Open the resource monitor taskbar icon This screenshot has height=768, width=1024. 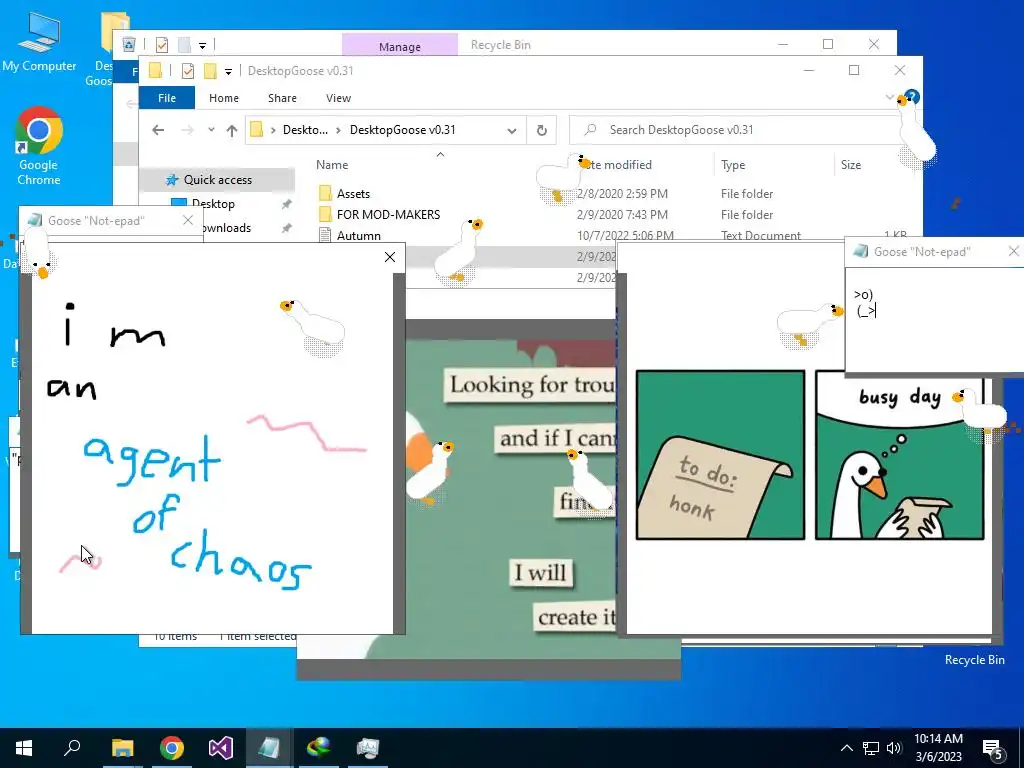(368, 748)
